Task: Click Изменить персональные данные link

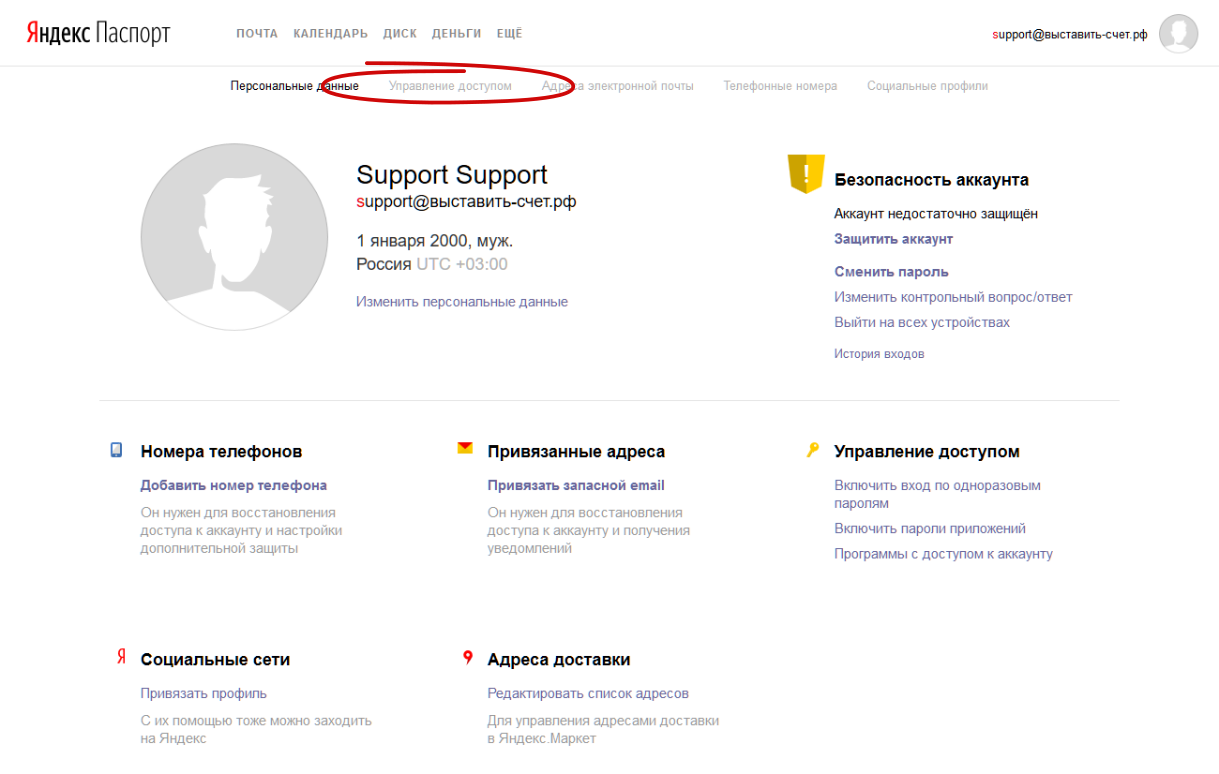Action: coord(462,302)
